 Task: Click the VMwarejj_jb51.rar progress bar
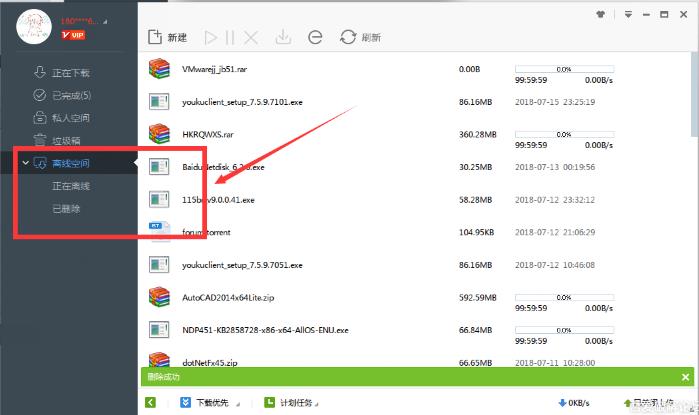pyautogui.click(x=564, y=69)
